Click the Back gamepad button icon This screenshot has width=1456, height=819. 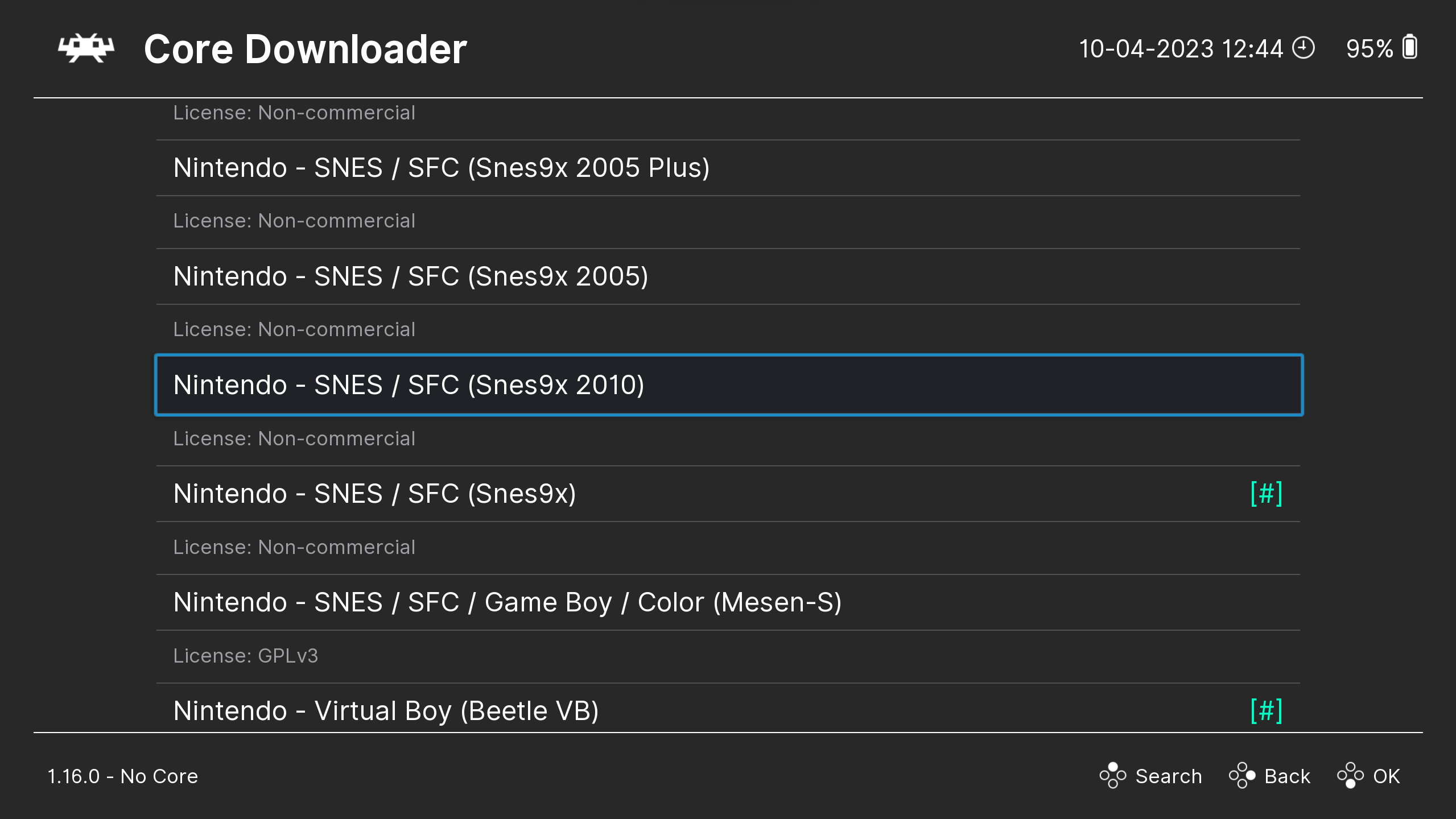[x=1242, y=776]
